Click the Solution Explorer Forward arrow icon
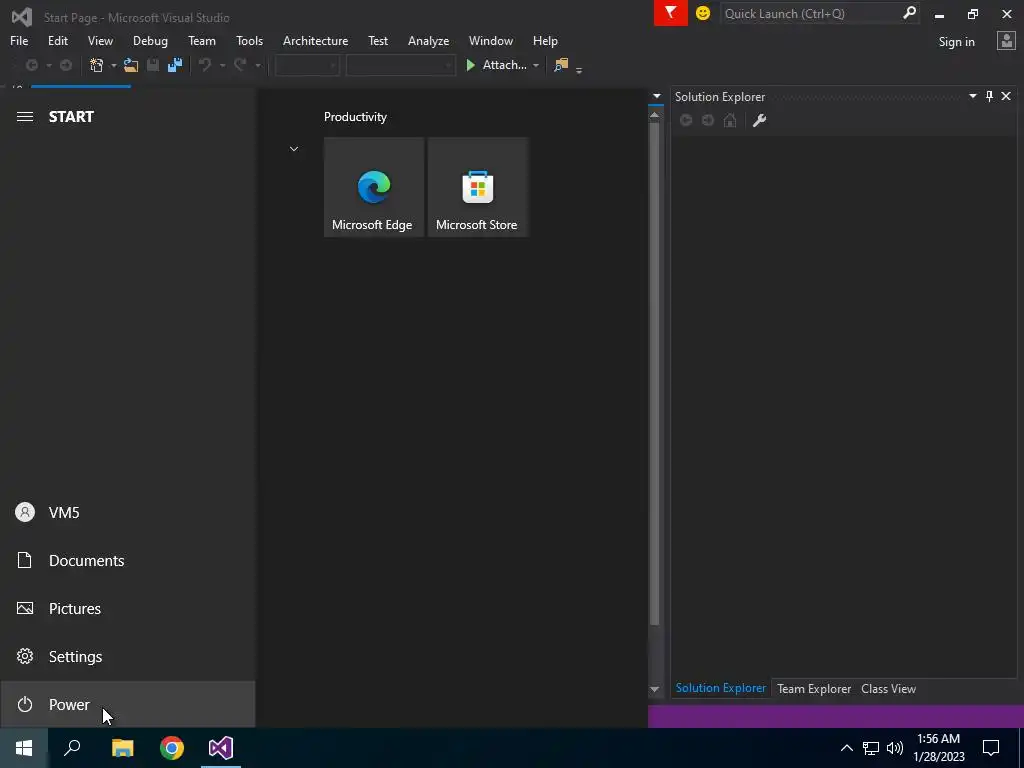Image resolution: width=1024 pixels, height=768 pixels. coord(708,120)
